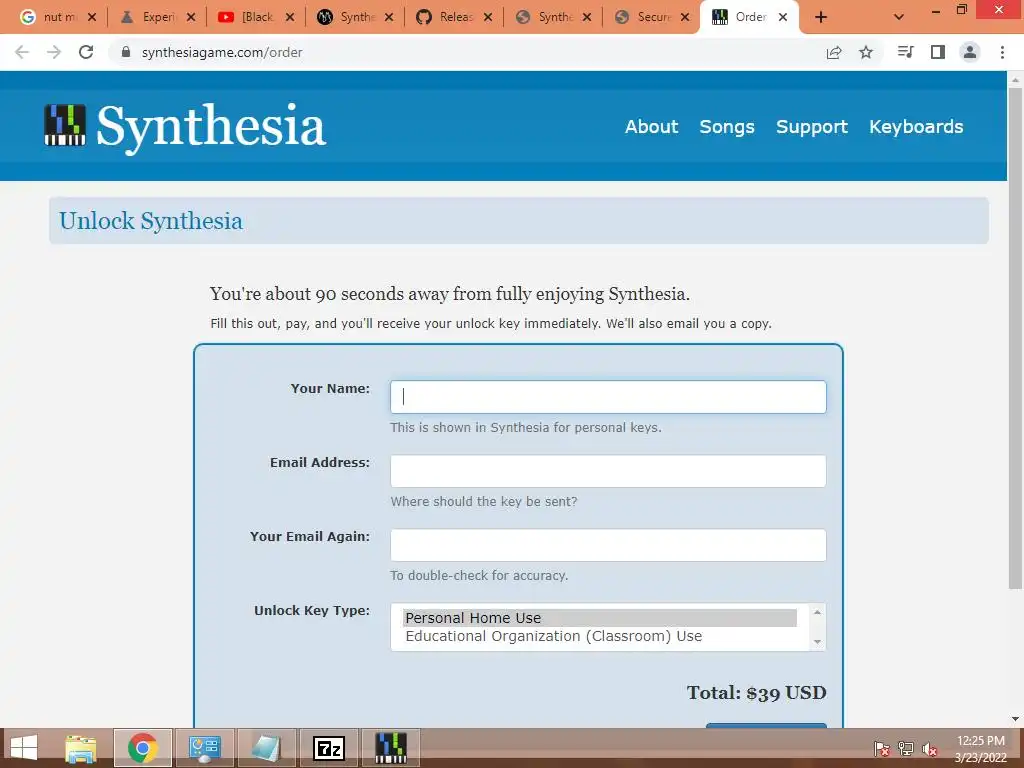
Task: Open the Support page link
Action: (x=812, y=127)
